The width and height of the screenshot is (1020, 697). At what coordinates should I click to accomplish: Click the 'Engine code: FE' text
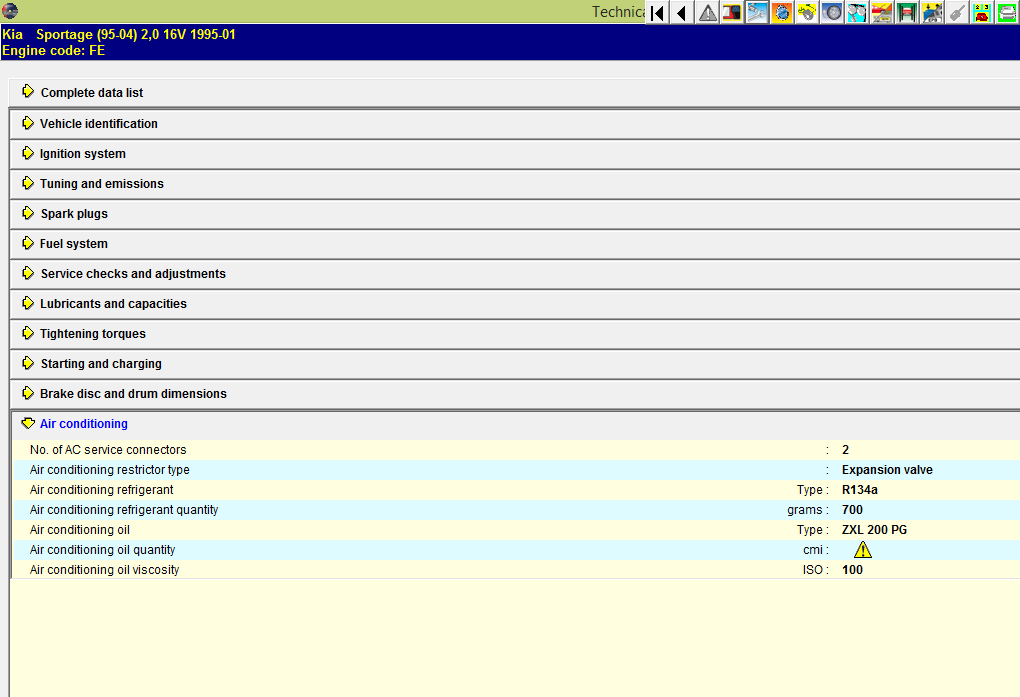click(53, 51)
